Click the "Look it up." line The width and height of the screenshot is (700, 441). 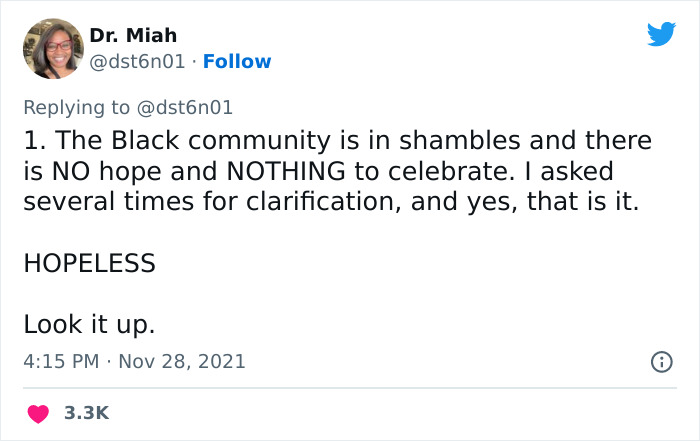click(x=89, y=325)
